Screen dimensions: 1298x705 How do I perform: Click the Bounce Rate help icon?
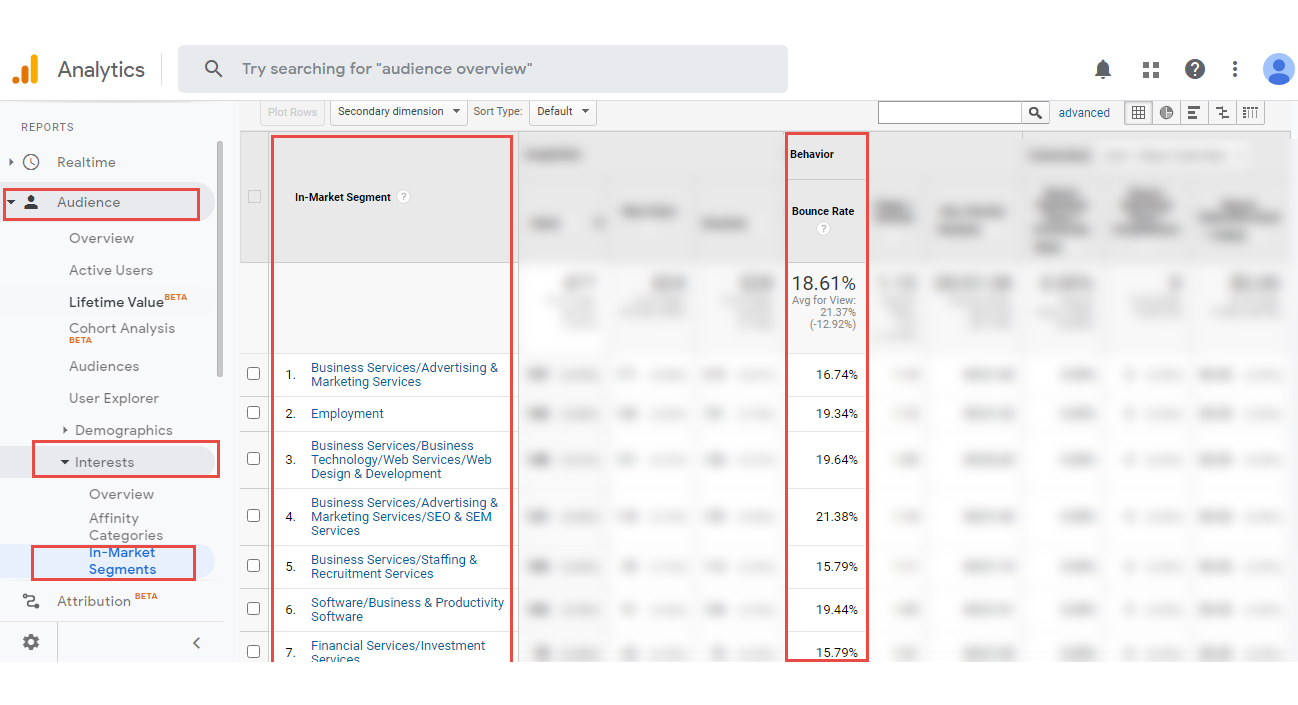click(x=823, y=229)
